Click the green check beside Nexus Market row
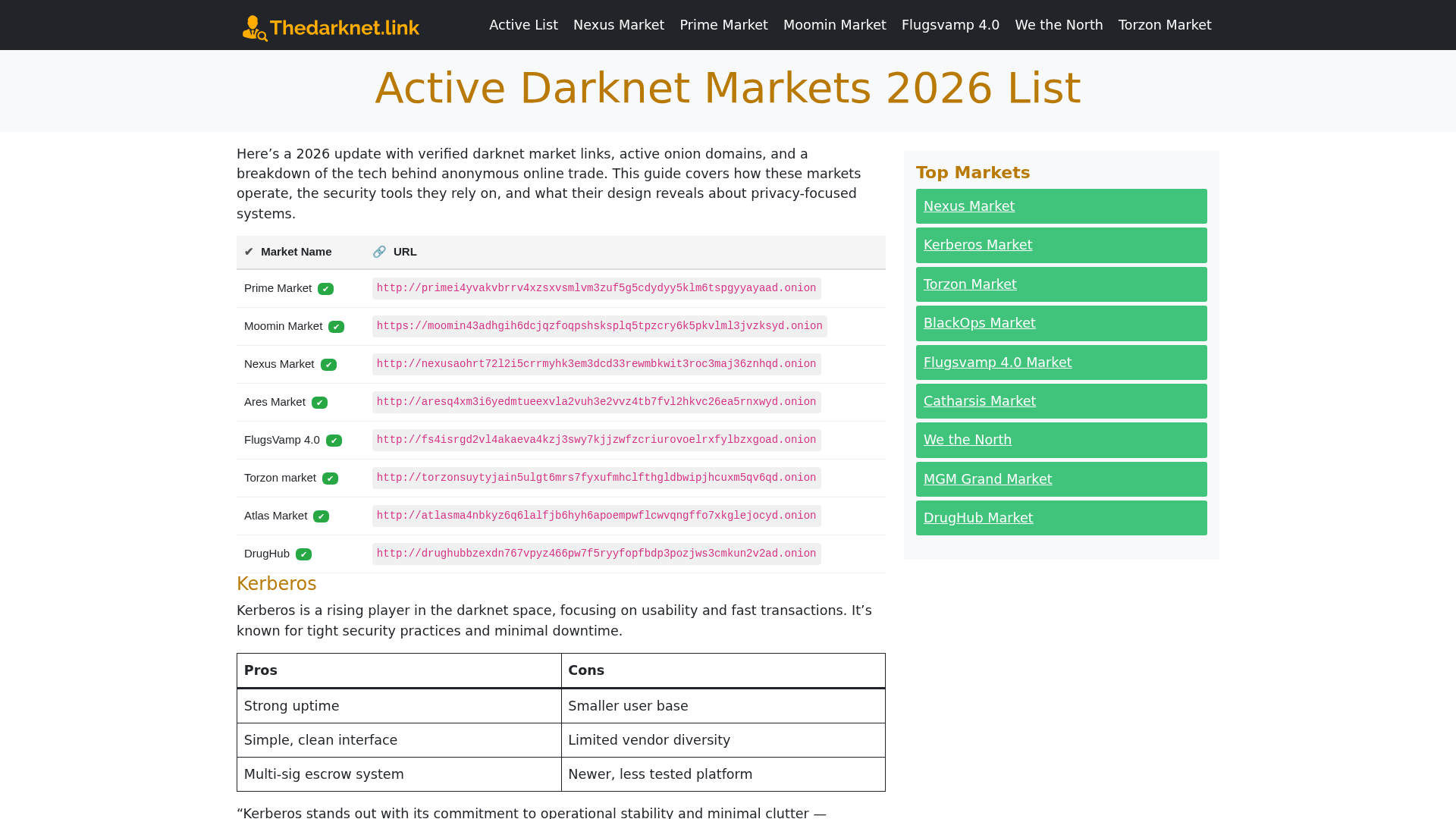The image size is (1456, 819). click(x=329, y=365)
